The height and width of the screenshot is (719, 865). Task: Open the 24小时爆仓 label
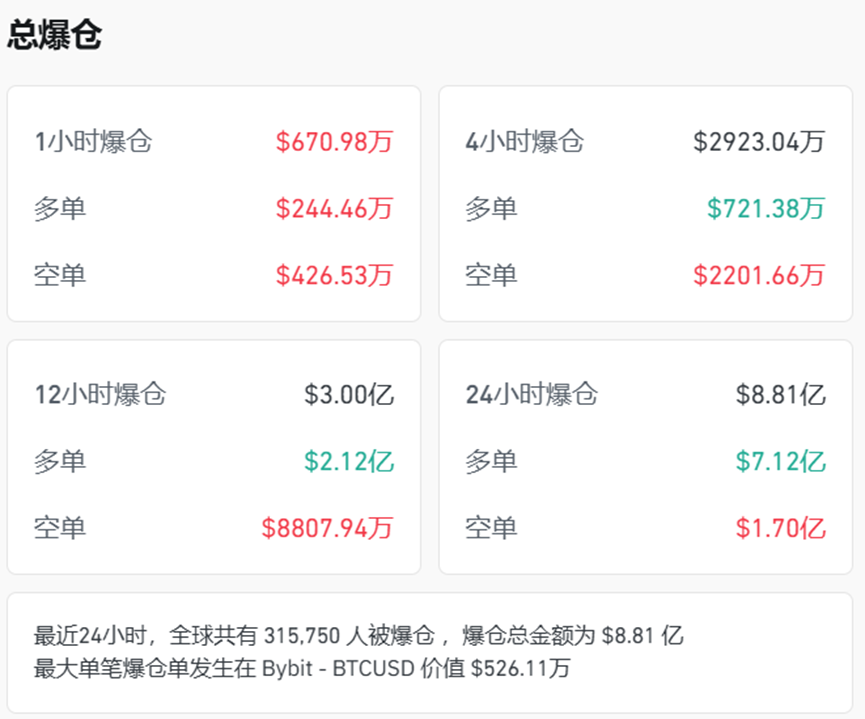531,395
